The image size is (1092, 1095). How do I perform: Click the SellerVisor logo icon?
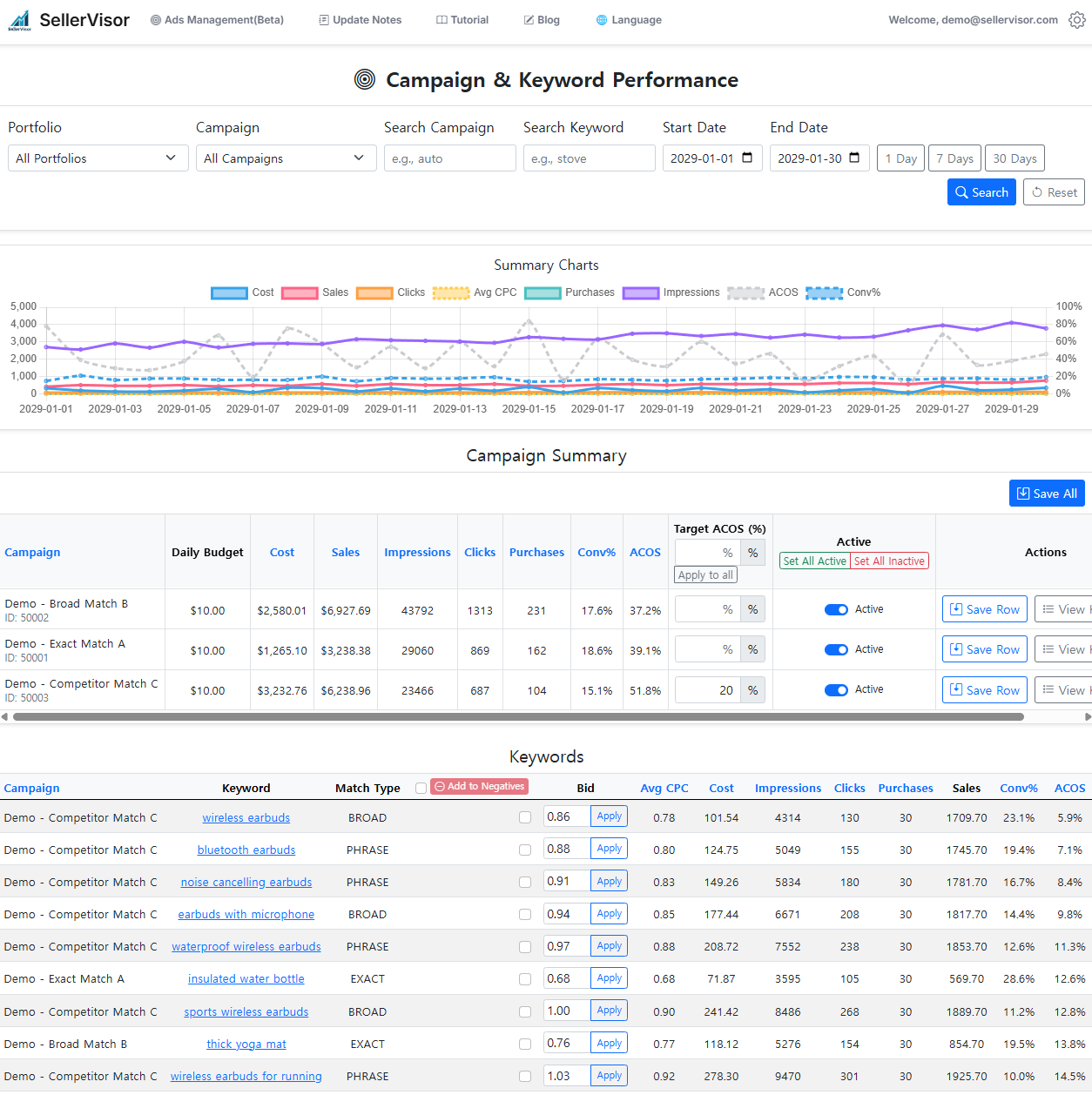[x=19, y=20]
